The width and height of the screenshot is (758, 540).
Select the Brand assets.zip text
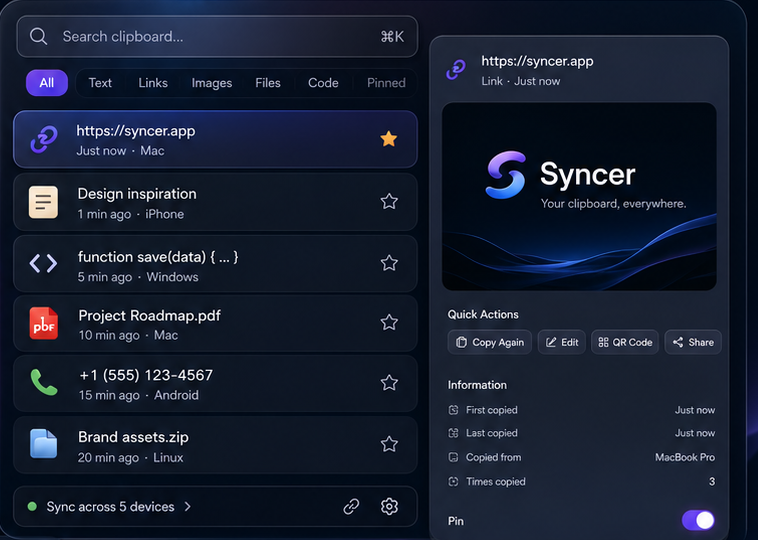click(133, 437)
